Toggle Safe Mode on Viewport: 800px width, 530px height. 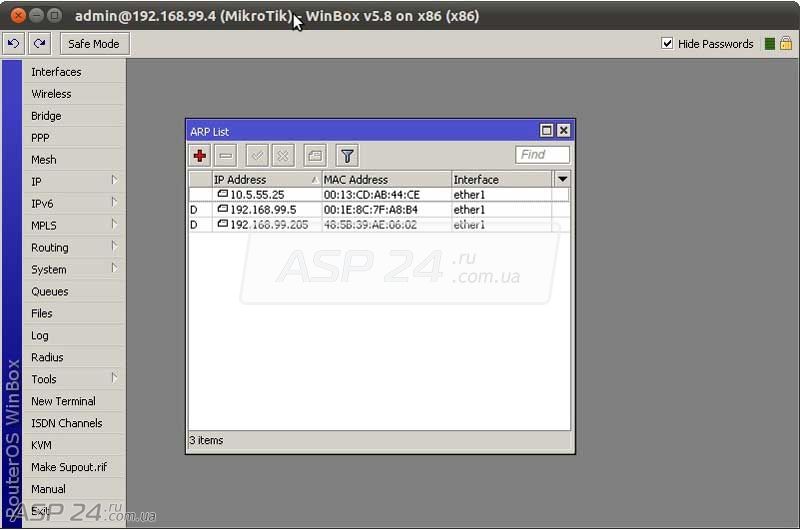pyautogui.click(x=93, y=44)
